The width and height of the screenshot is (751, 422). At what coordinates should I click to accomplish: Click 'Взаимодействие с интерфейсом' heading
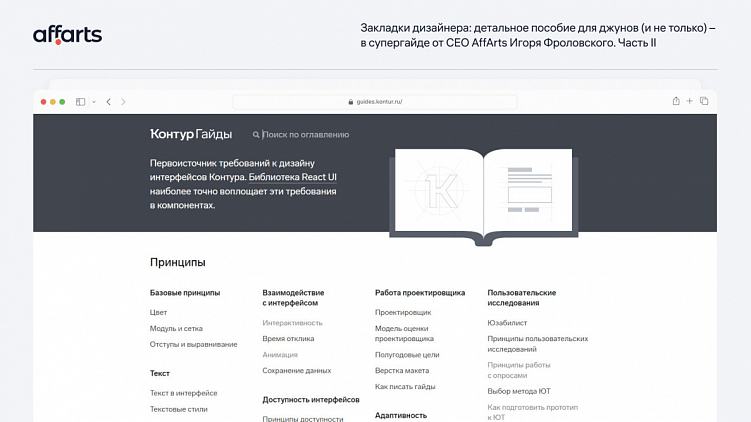click(x=293, y=298)
